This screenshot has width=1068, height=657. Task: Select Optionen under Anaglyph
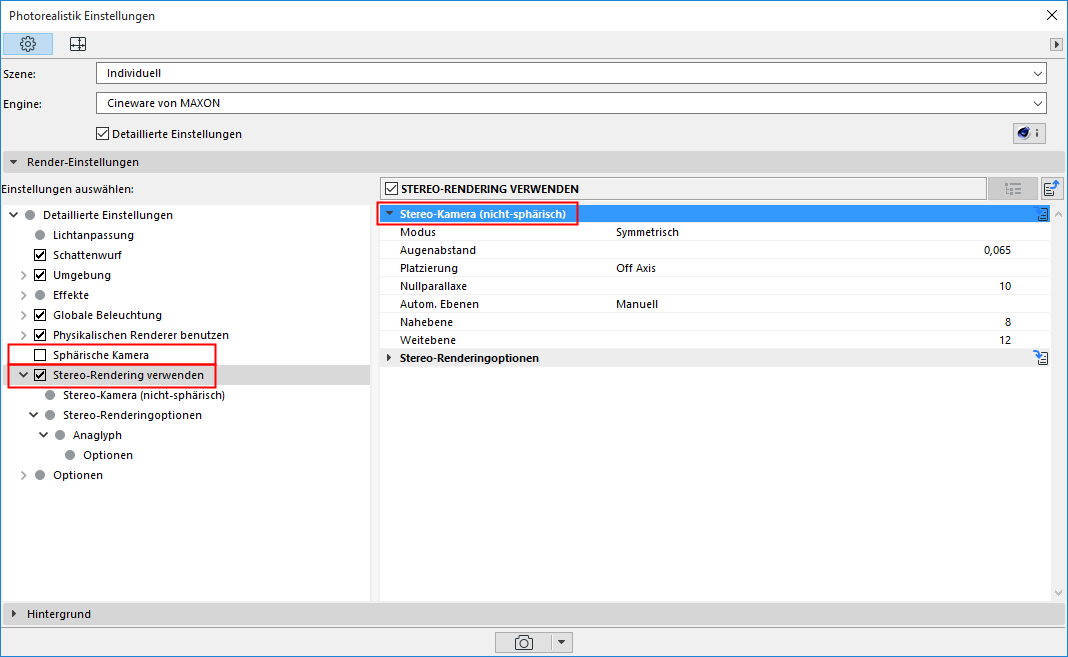point(108,455)
